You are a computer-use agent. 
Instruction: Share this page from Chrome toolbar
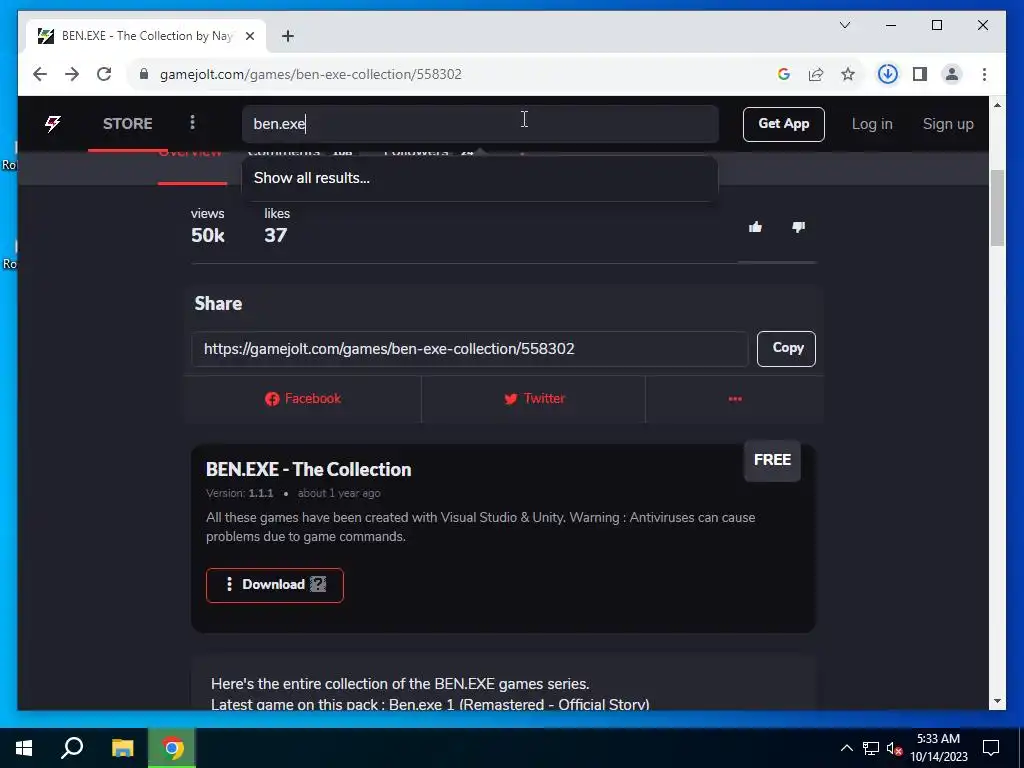click(x=816, y=74)
